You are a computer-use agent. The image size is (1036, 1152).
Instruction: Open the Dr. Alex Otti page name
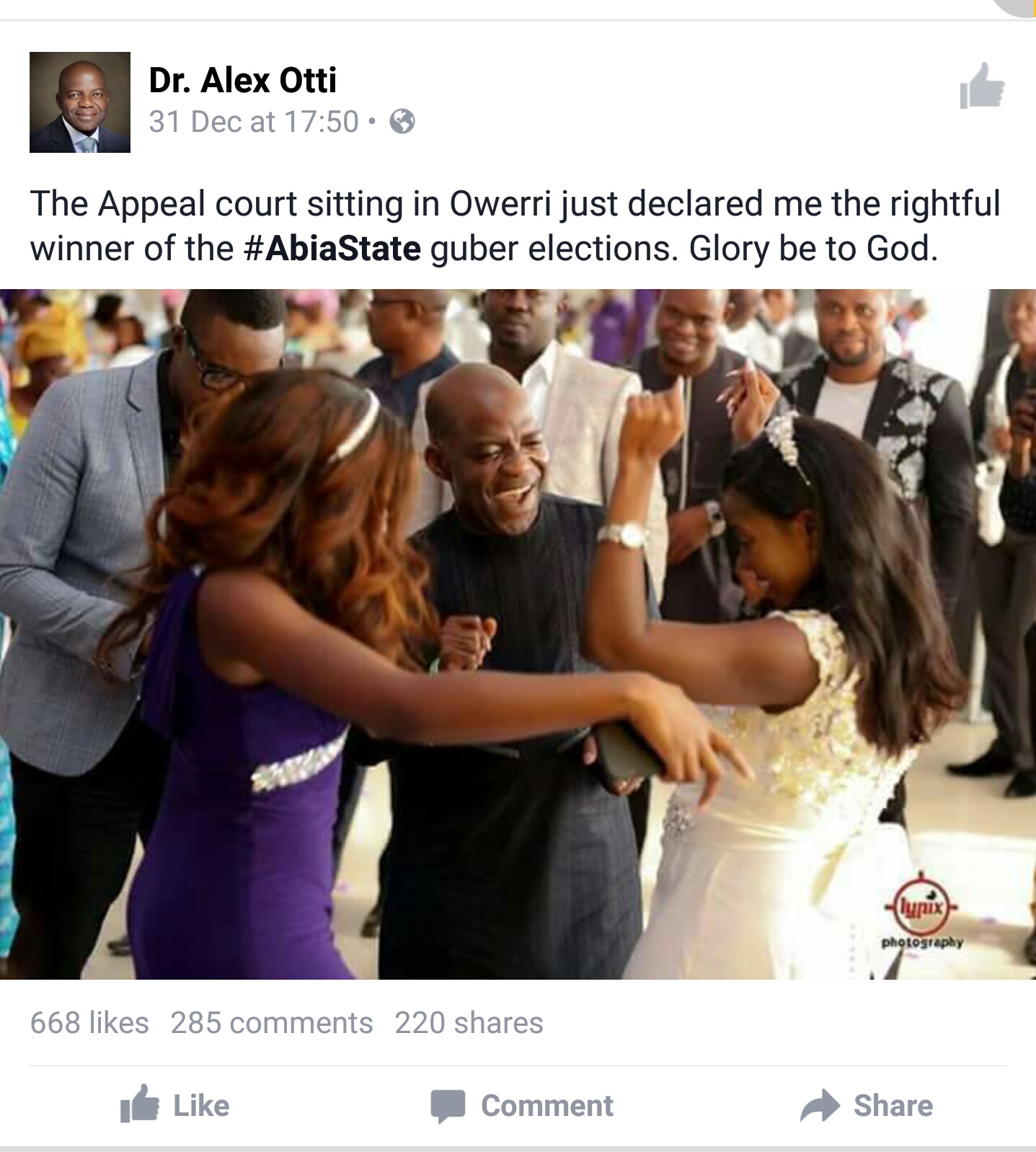pos(243,80)
